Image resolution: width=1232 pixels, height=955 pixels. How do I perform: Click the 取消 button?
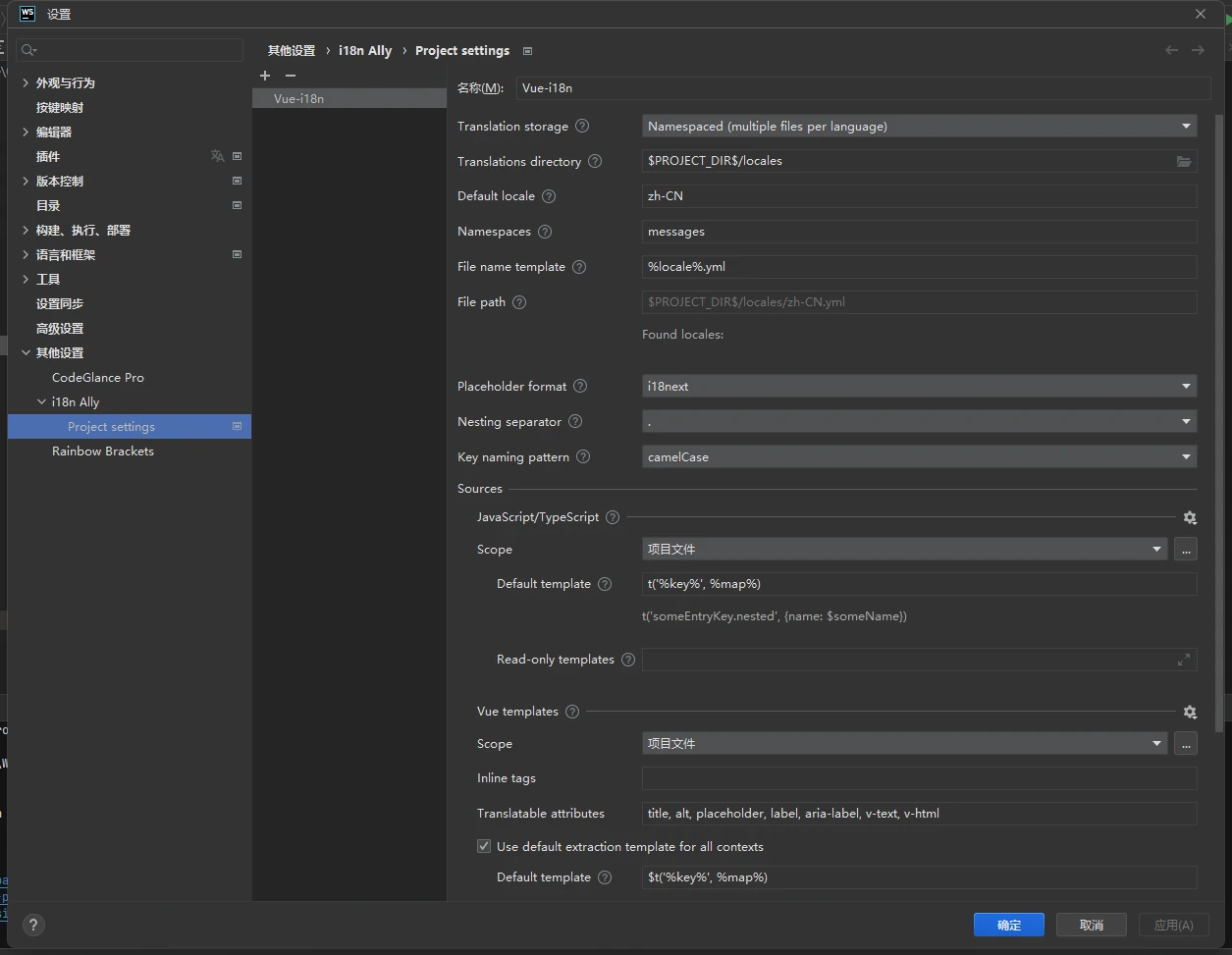point(1091,925)
